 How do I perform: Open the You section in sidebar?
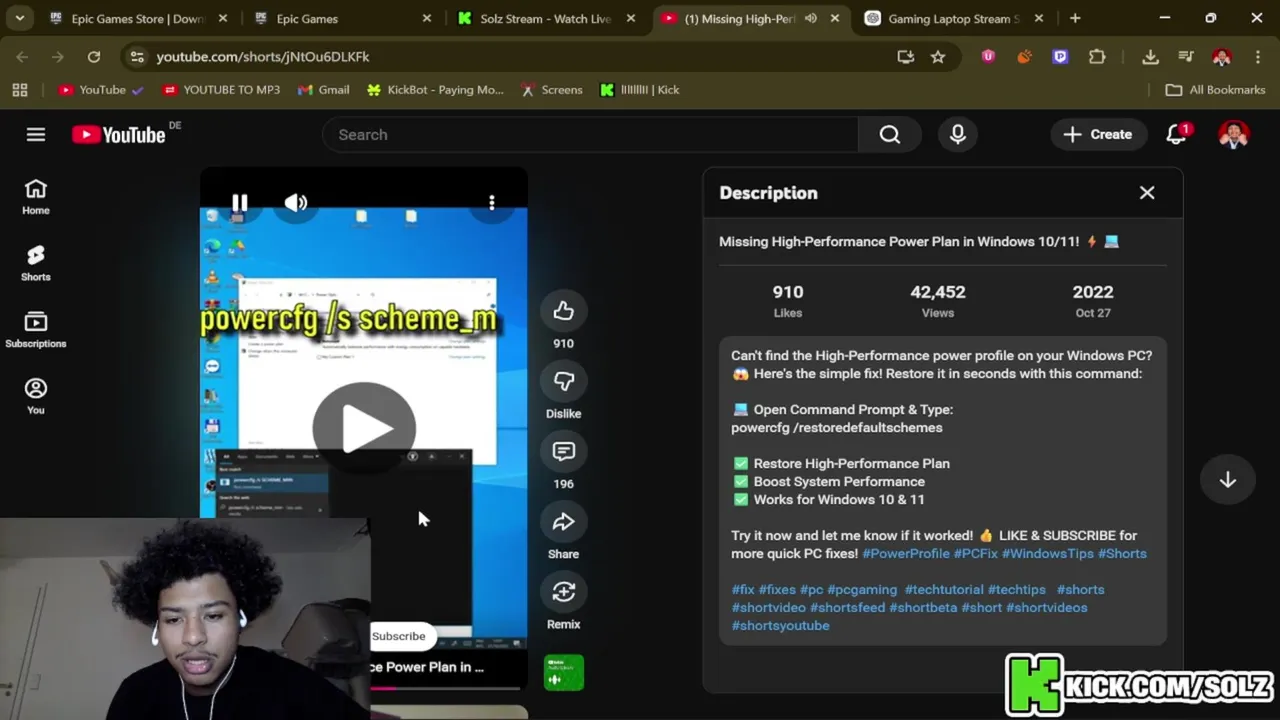click(36, 397)
